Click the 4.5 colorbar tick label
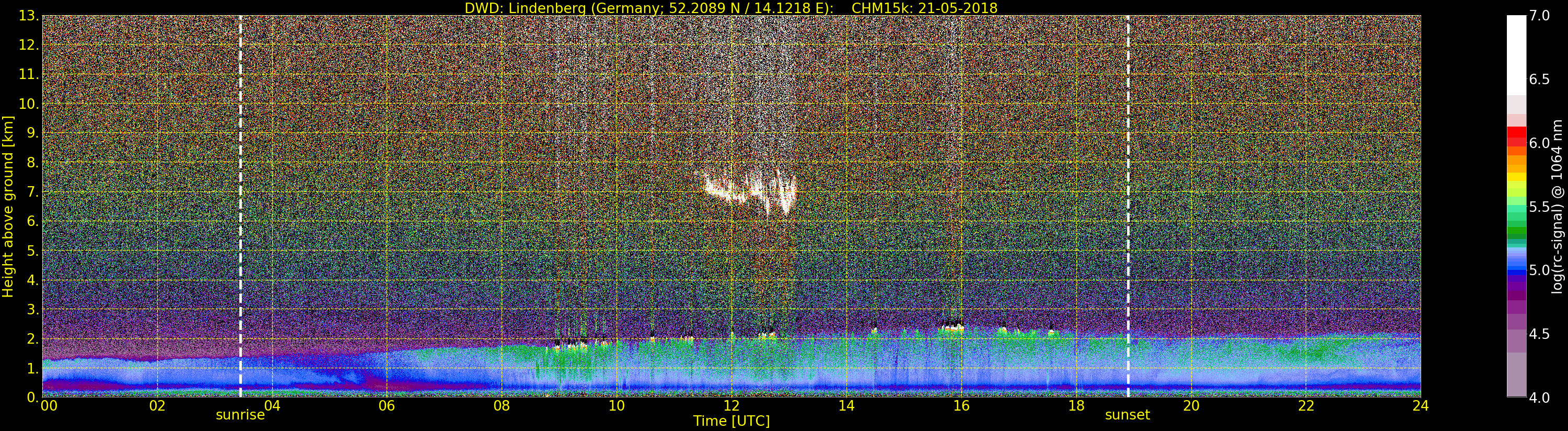Viewport: 1568px width, 431px height. pos(1539,334)
